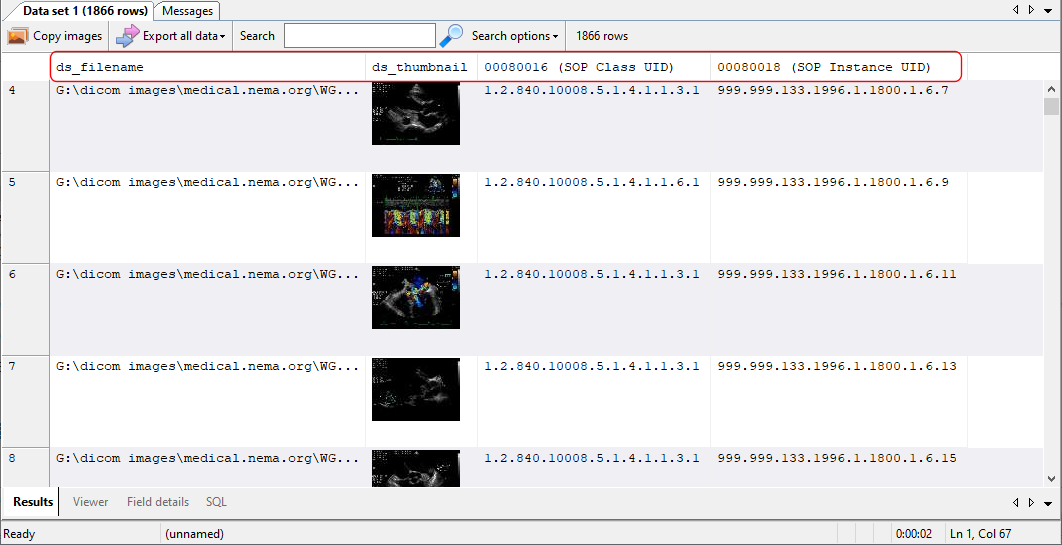
Task: Open the Export all data dropdown arrow
Action: click(x=222, y=37)
